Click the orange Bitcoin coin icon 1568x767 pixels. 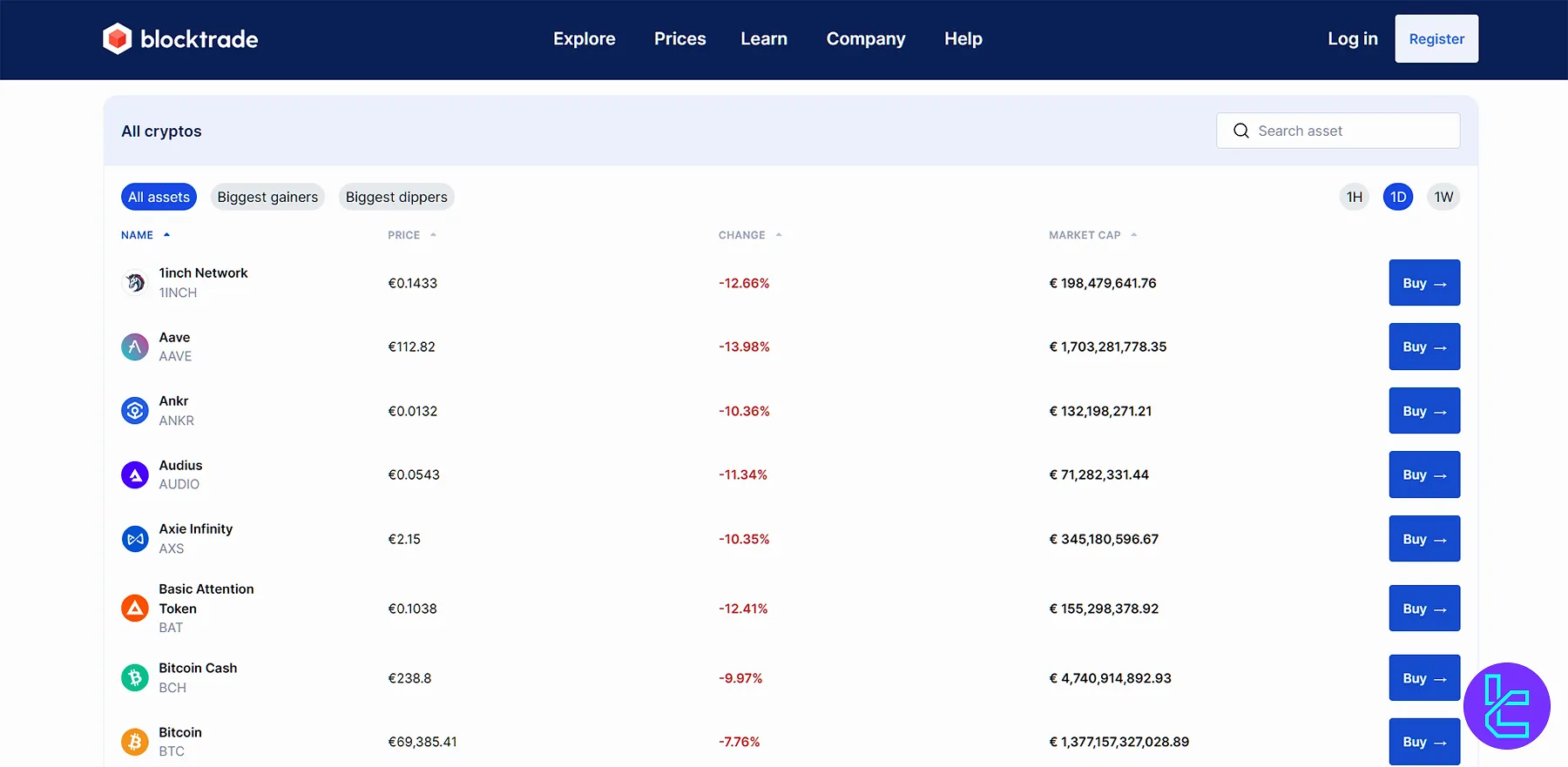135,742
